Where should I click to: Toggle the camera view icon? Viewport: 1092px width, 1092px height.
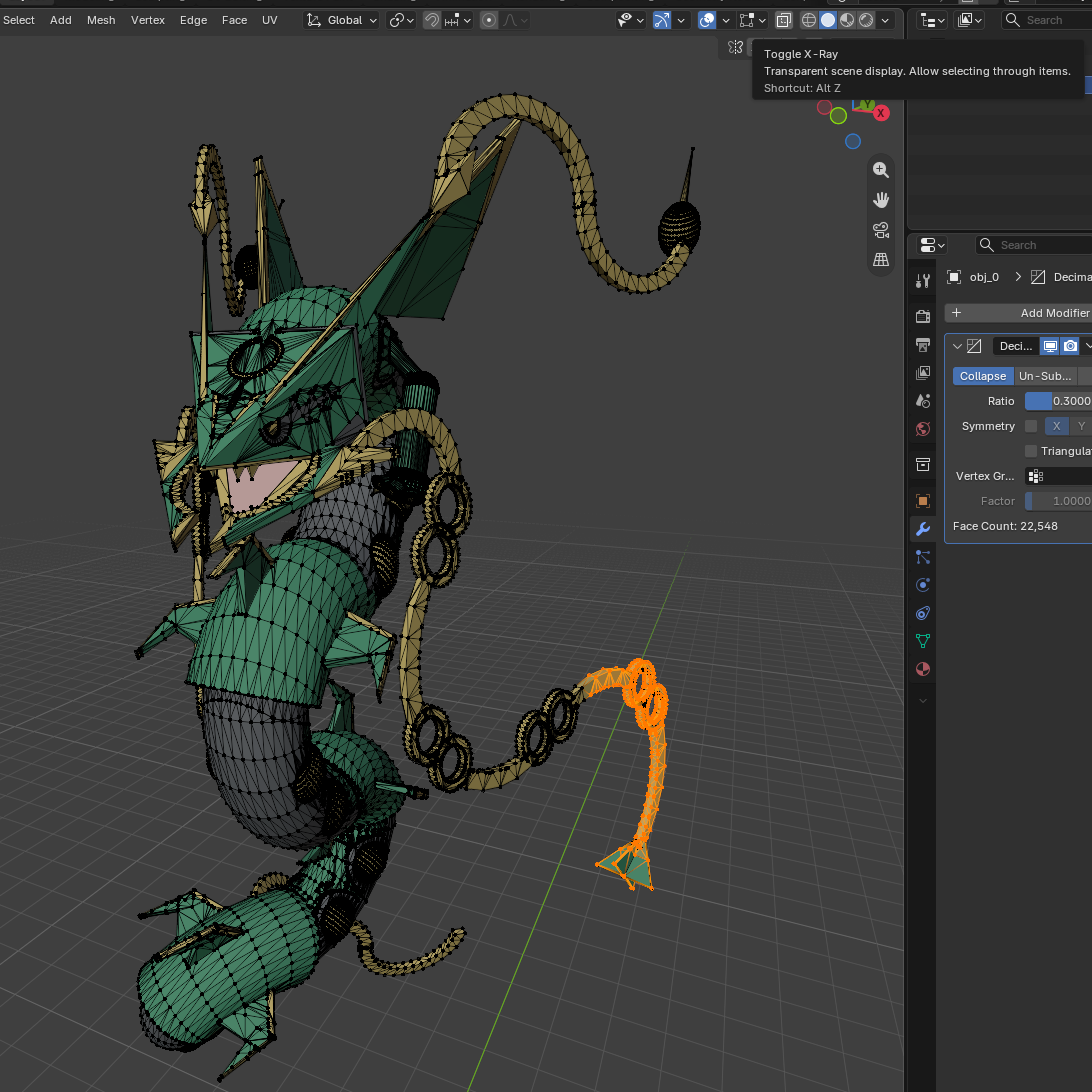(881, 230)
